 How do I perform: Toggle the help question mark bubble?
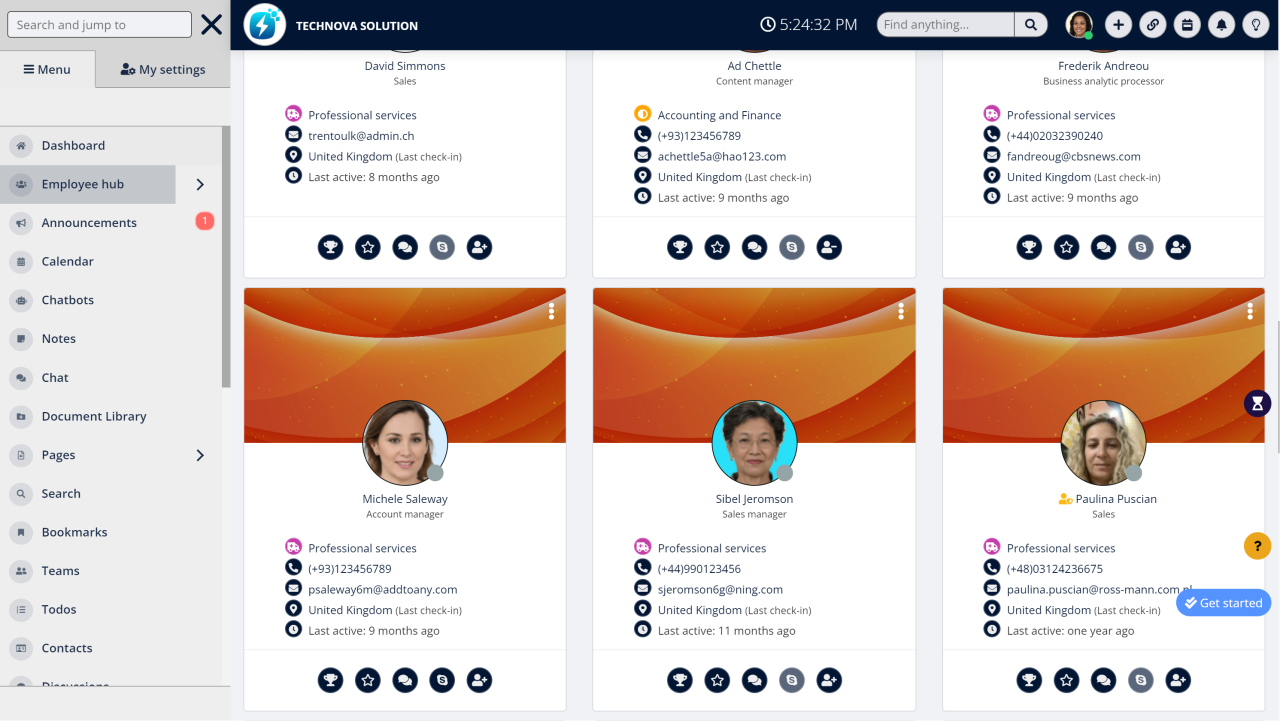click(1257, 546)
